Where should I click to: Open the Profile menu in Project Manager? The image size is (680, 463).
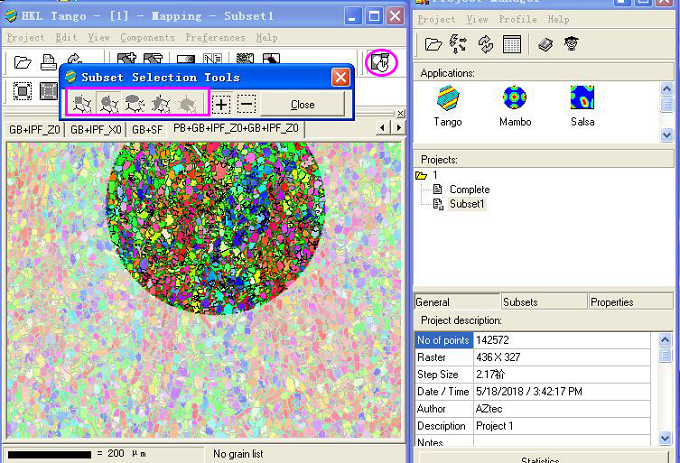517,19
